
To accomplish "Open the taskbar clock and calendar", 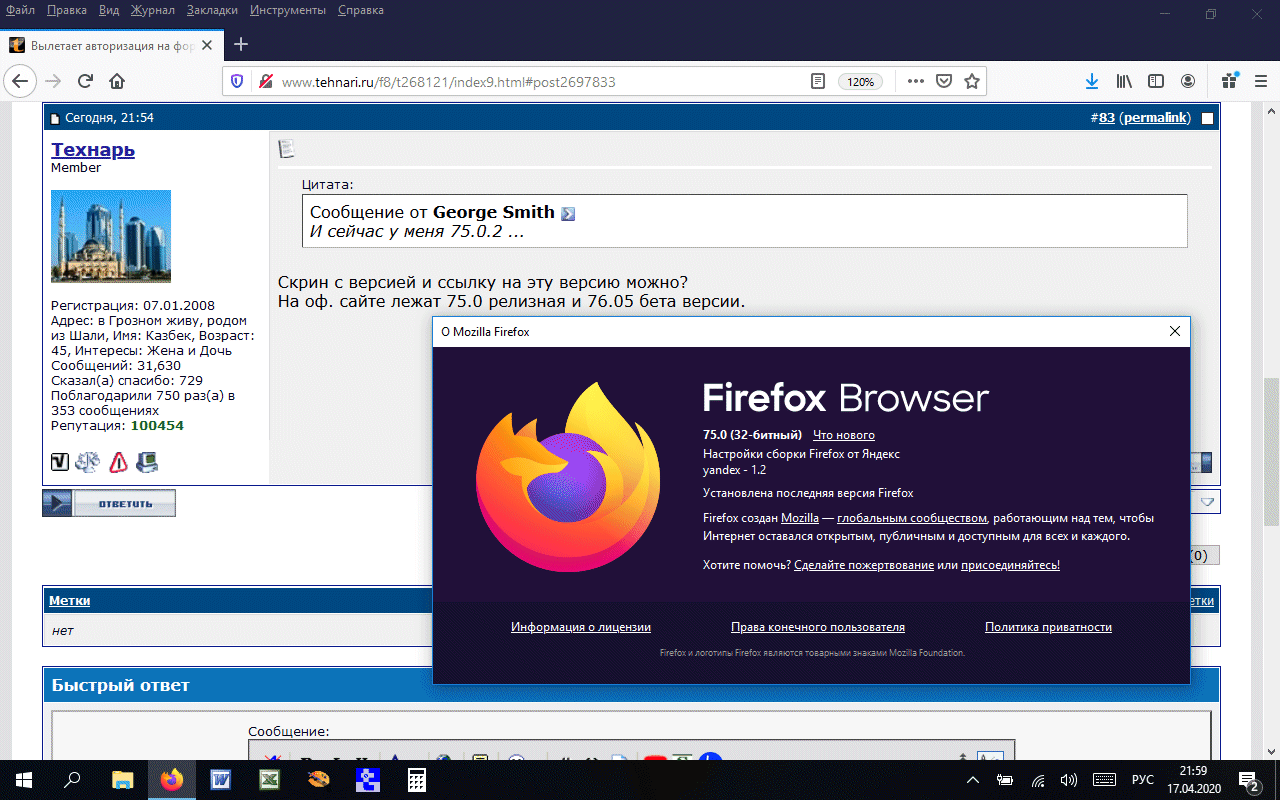I will click(x=1194, y=780).
